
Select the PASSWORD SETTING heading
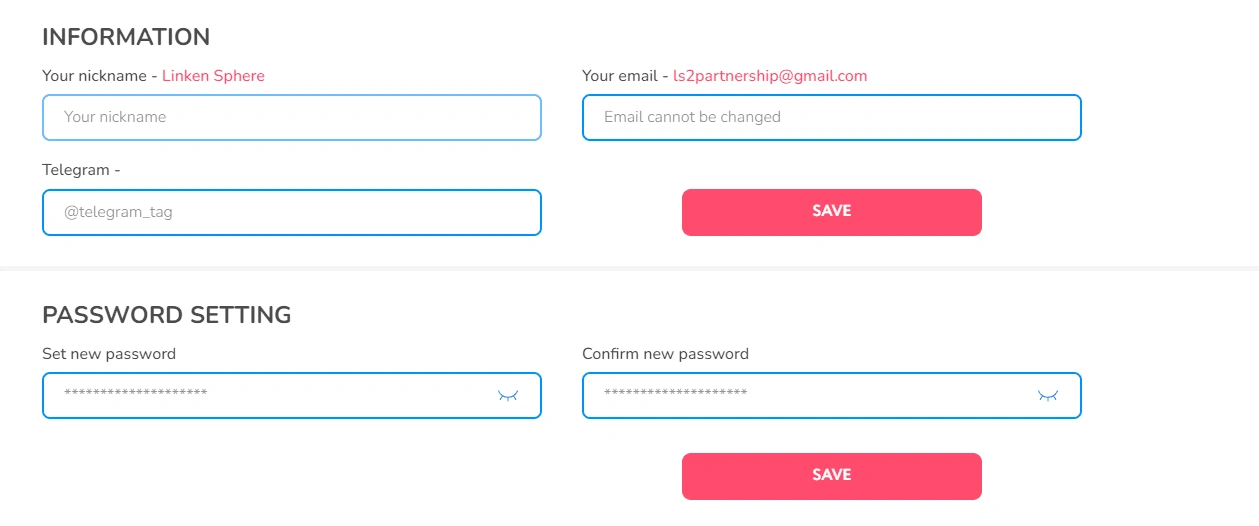(x=166, y=315)
